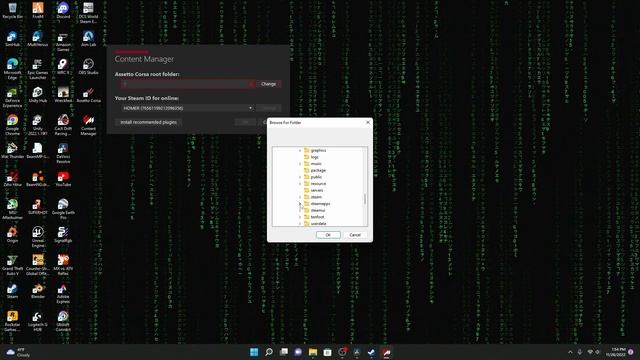Select the Grand Theft Auto V shortcut

(x=12, y=264)
